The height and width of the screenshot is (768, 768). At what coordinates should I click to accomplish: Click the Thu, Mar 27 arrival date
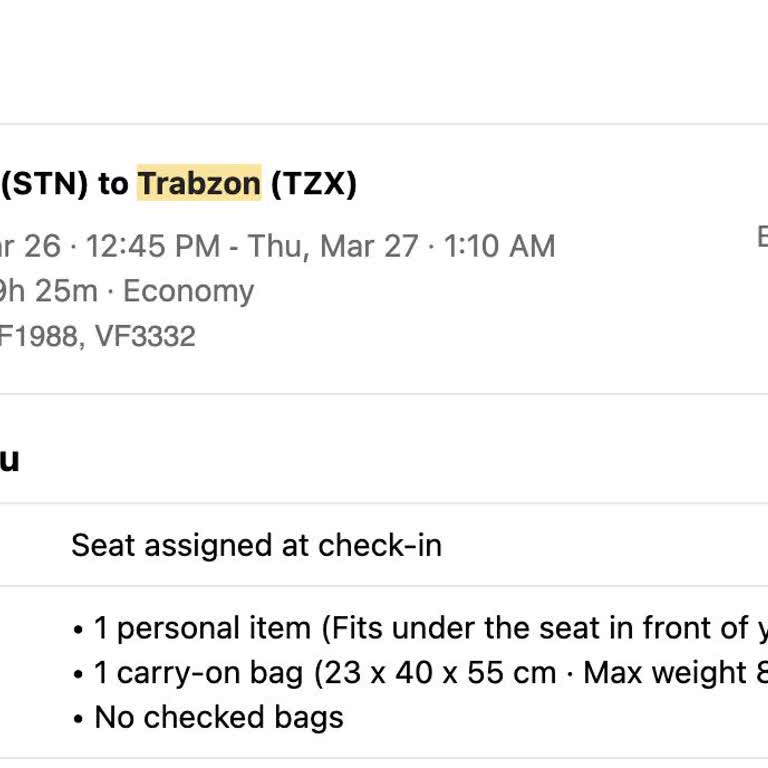pyautogui.click(x=333, y=246)
